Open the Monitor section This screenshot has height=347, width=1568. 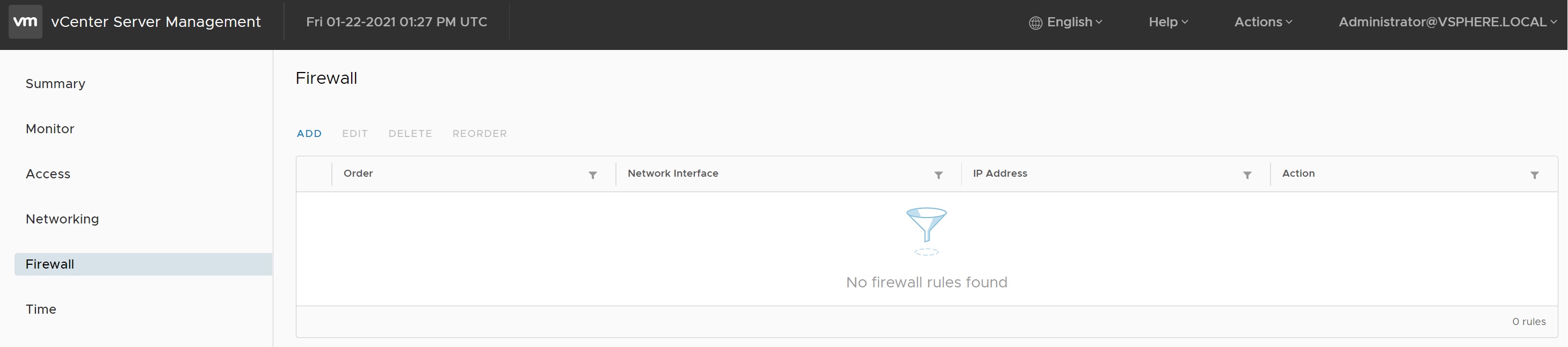[x=50, y=129]
